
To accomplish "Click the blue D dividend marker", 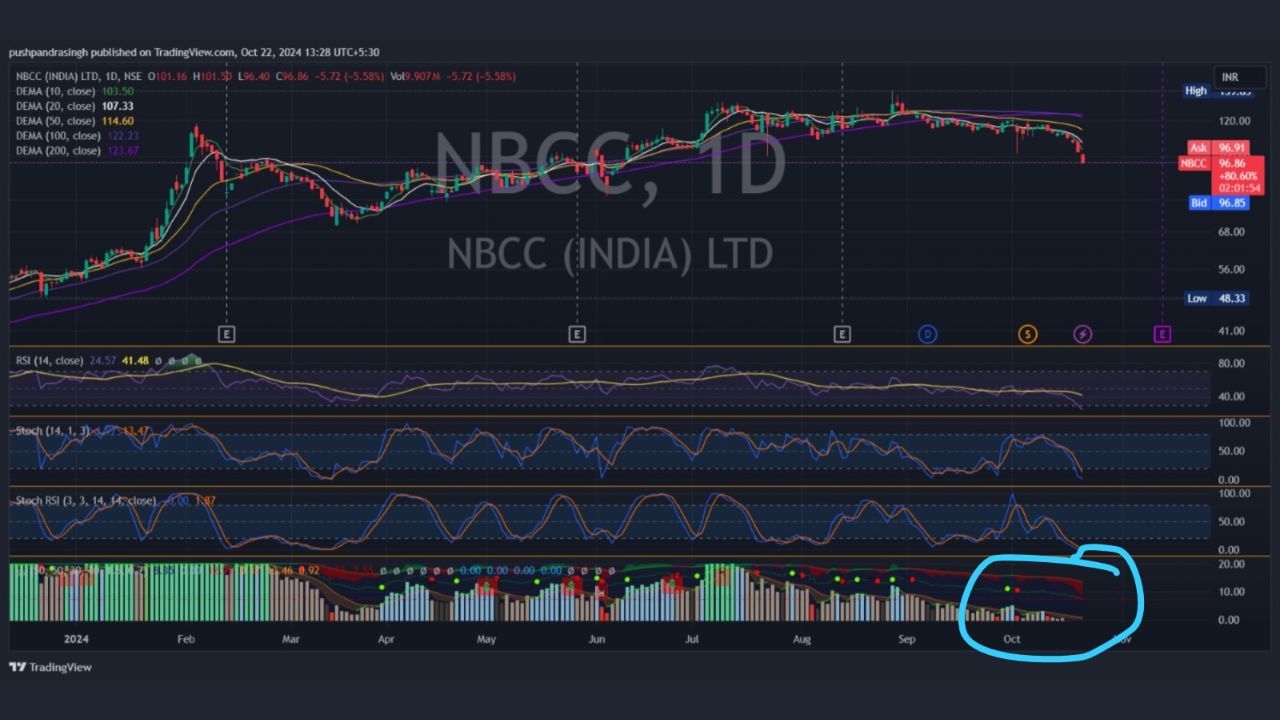I will pyautogui.click(x=928, y=334).
